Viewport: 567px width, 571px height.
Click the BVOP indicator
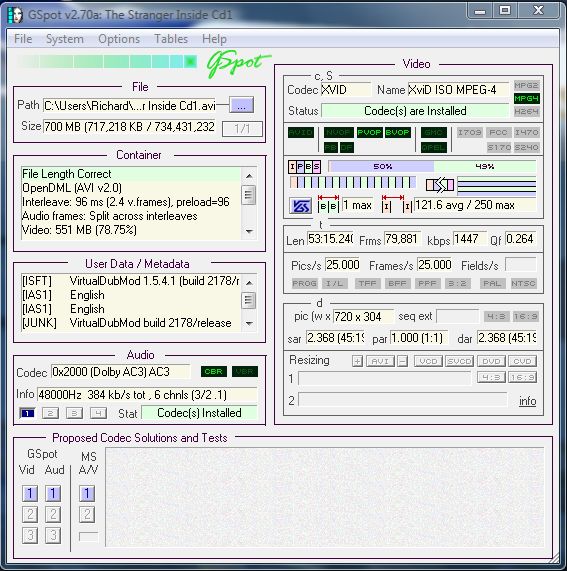(x=397, y=132)
